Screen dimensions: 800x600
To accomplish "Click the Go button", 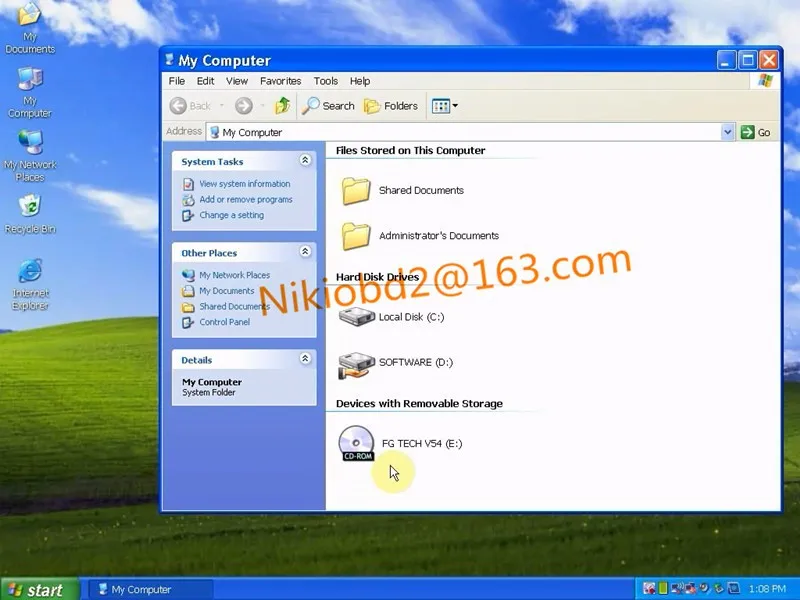I will click(756, 132).
